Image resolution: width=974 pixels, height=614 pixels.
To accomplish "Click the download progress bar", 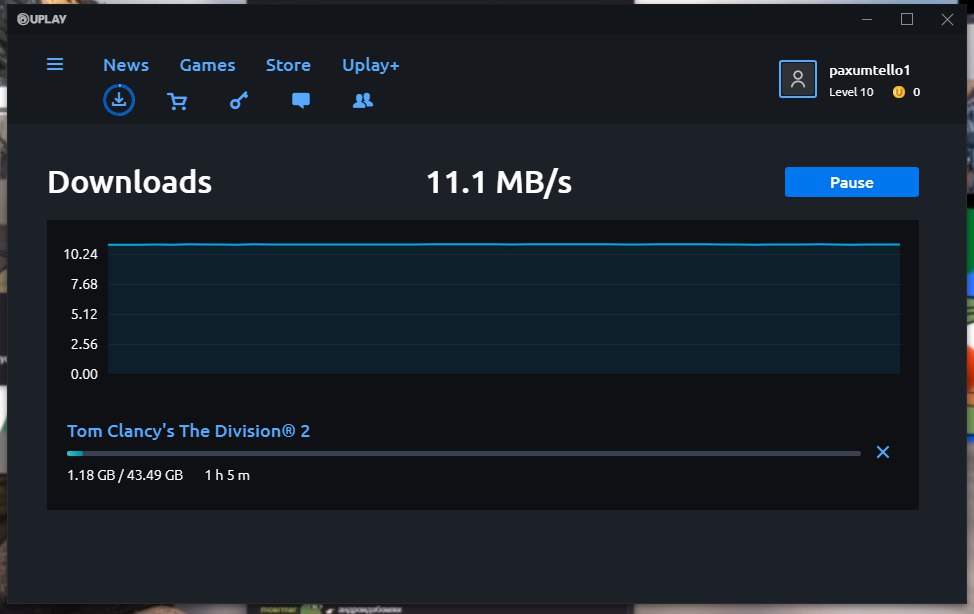I will [x=463, y=454].
